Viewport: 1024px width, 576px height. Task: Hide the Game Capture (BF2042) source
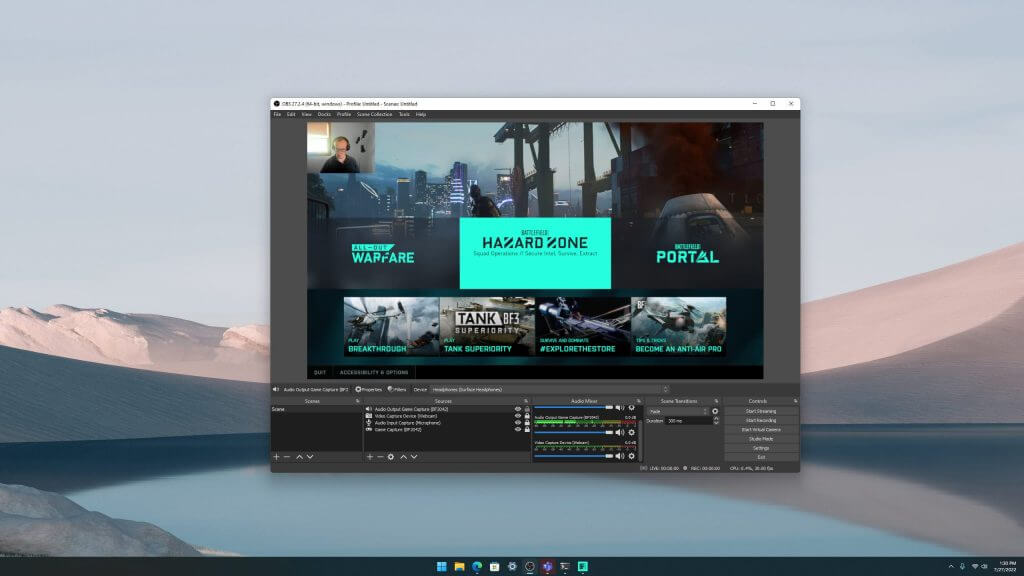click(x=518, y=430)
